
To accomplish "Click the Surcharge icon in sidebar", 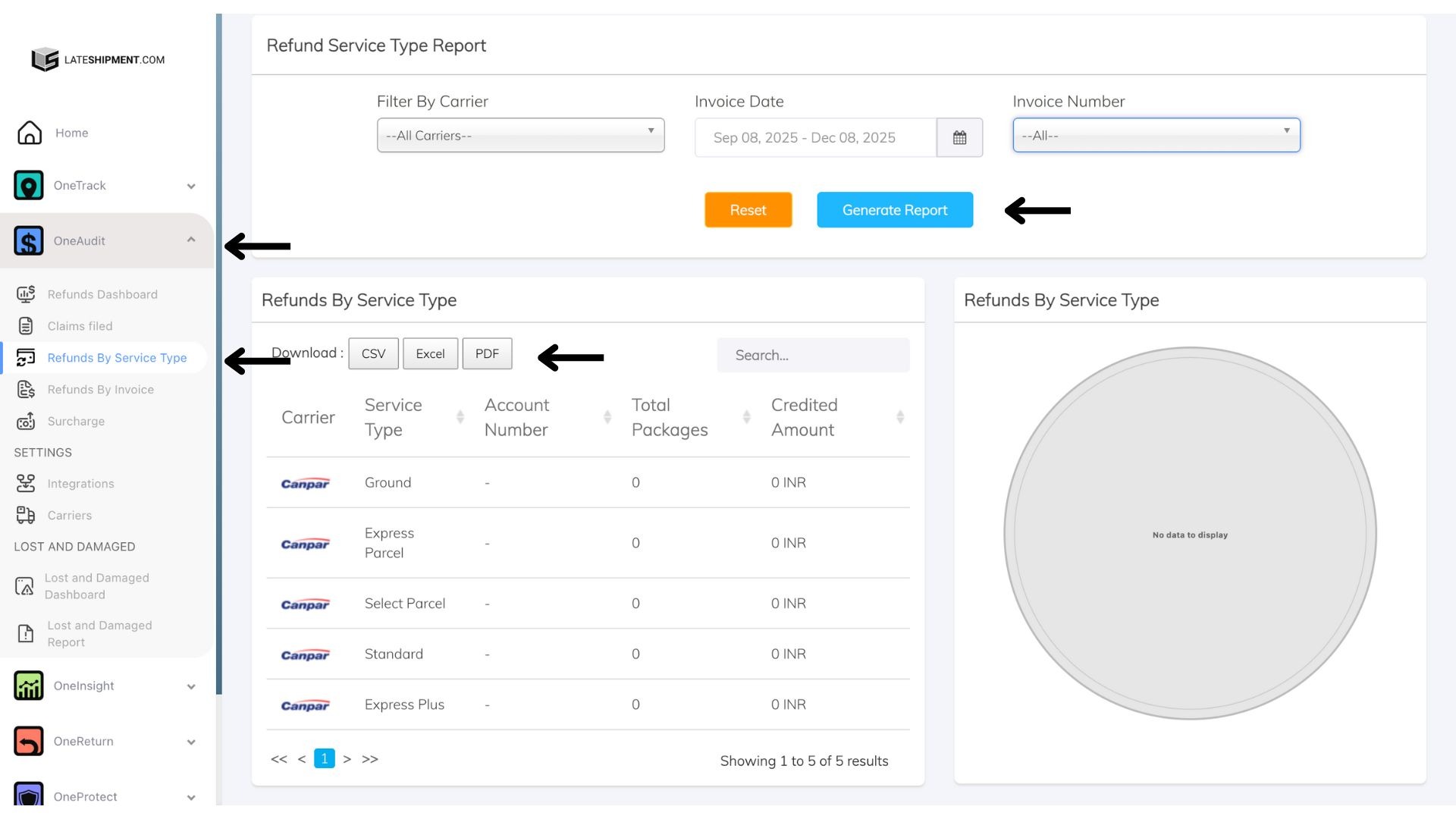I will (26, 421).
